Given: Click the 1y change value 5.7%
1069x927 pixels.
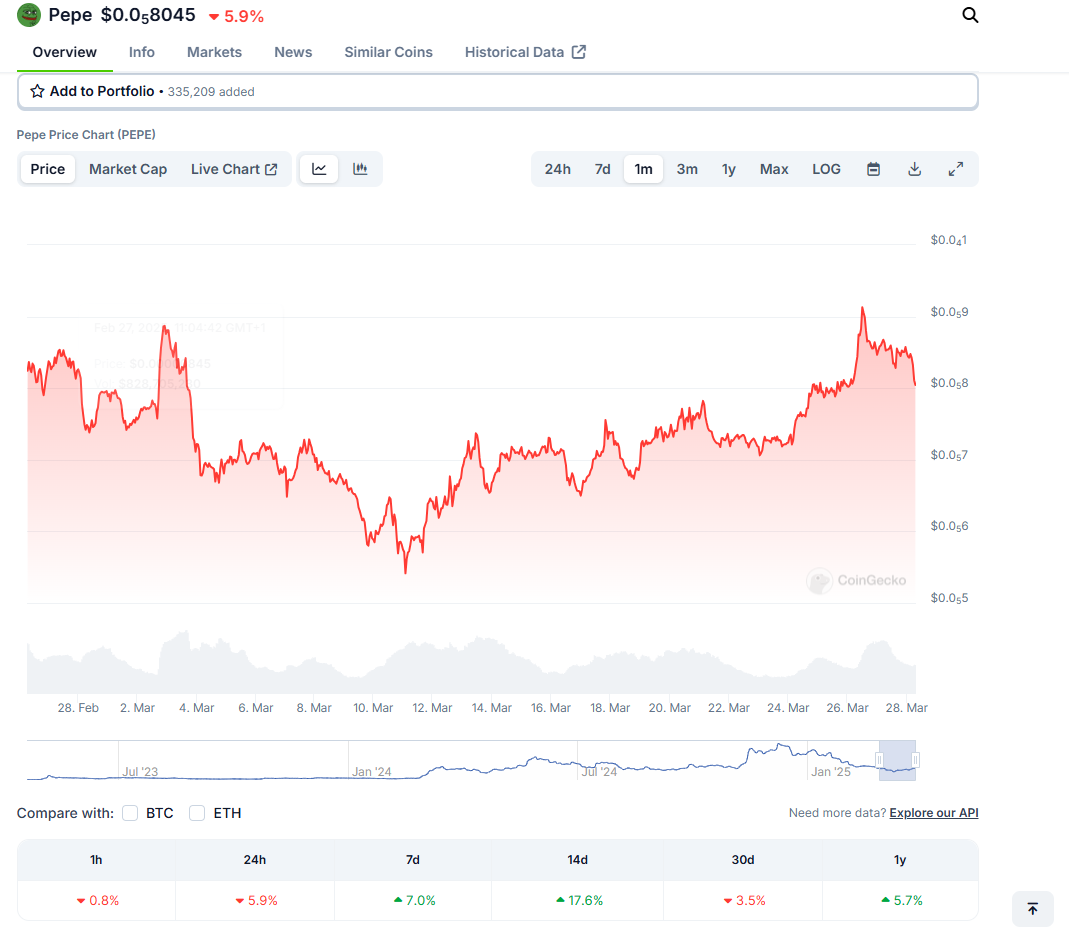Looking at the screenshot, I should [902, 900].
